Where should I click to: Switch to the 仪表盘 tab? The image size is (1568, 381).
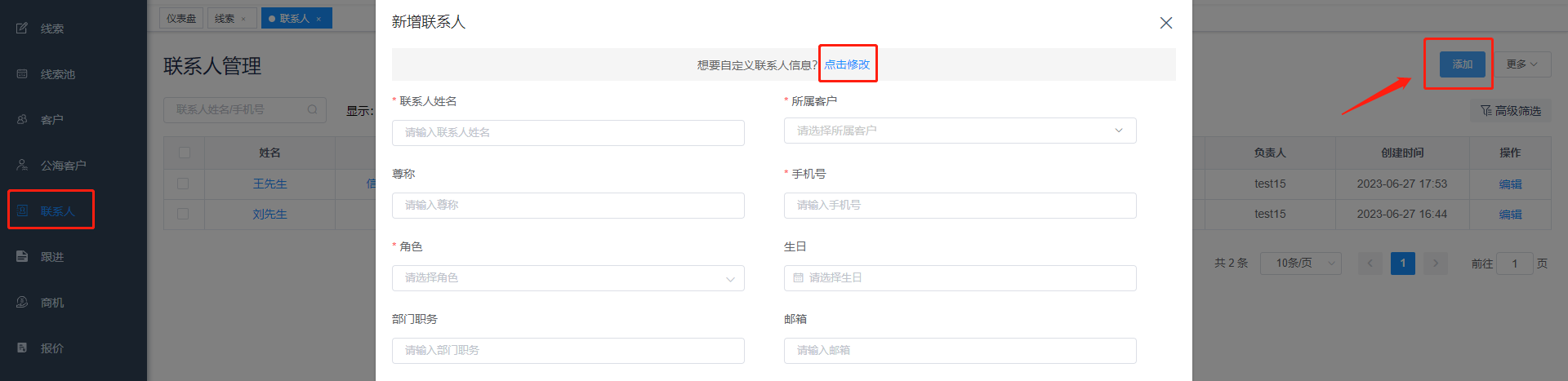point(181,19)
